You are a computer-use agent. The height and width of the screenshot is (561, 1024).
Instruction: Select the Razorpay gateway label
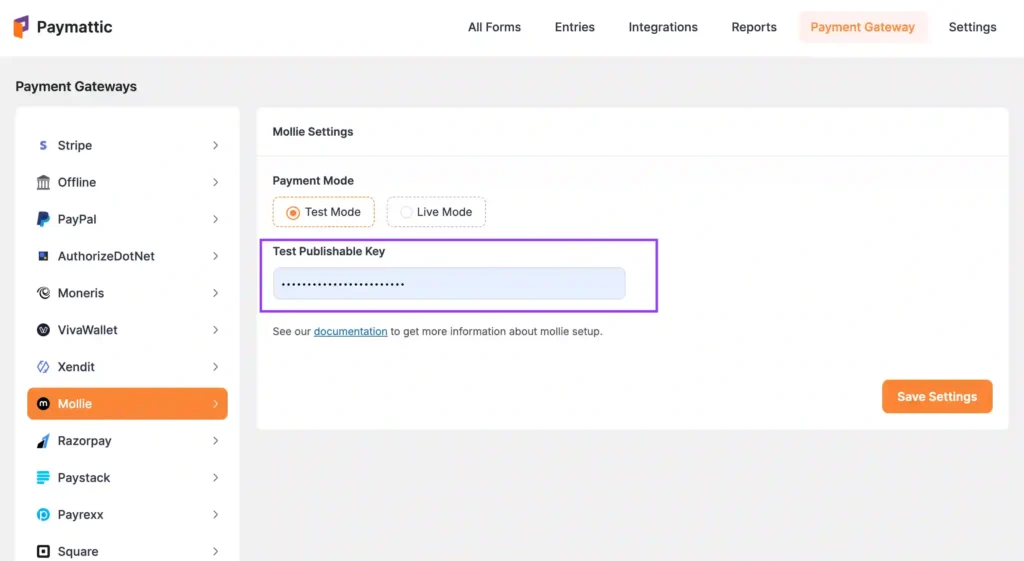pyautogui.click(x=84, y=441)
